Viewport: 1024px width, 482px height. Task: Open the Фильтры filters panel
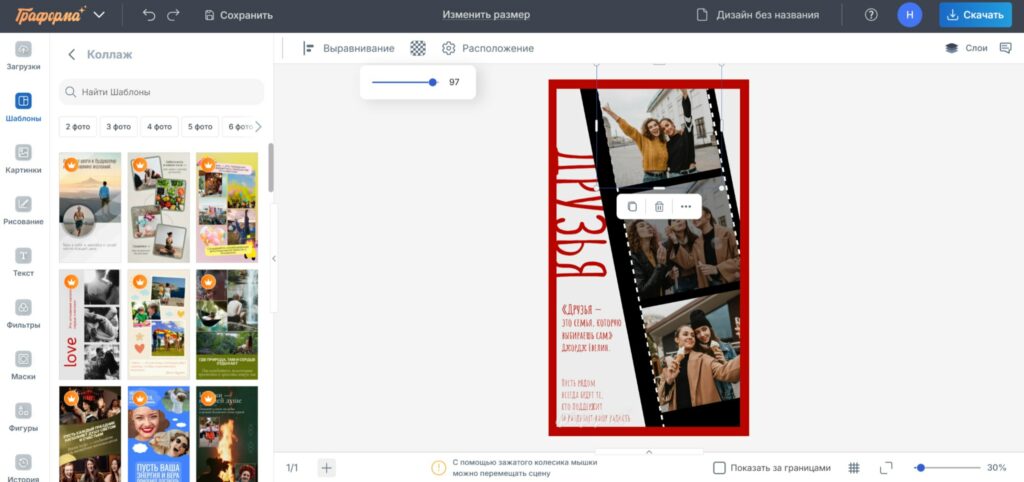24,313
